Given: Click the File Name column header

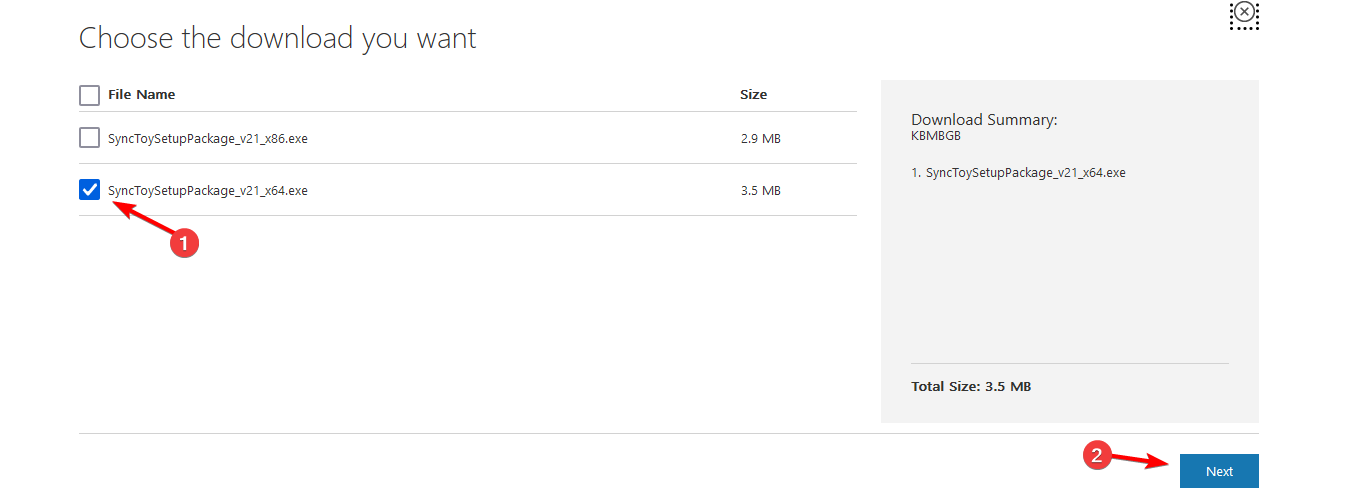Looking at the screenshot, I should point(141,95).
